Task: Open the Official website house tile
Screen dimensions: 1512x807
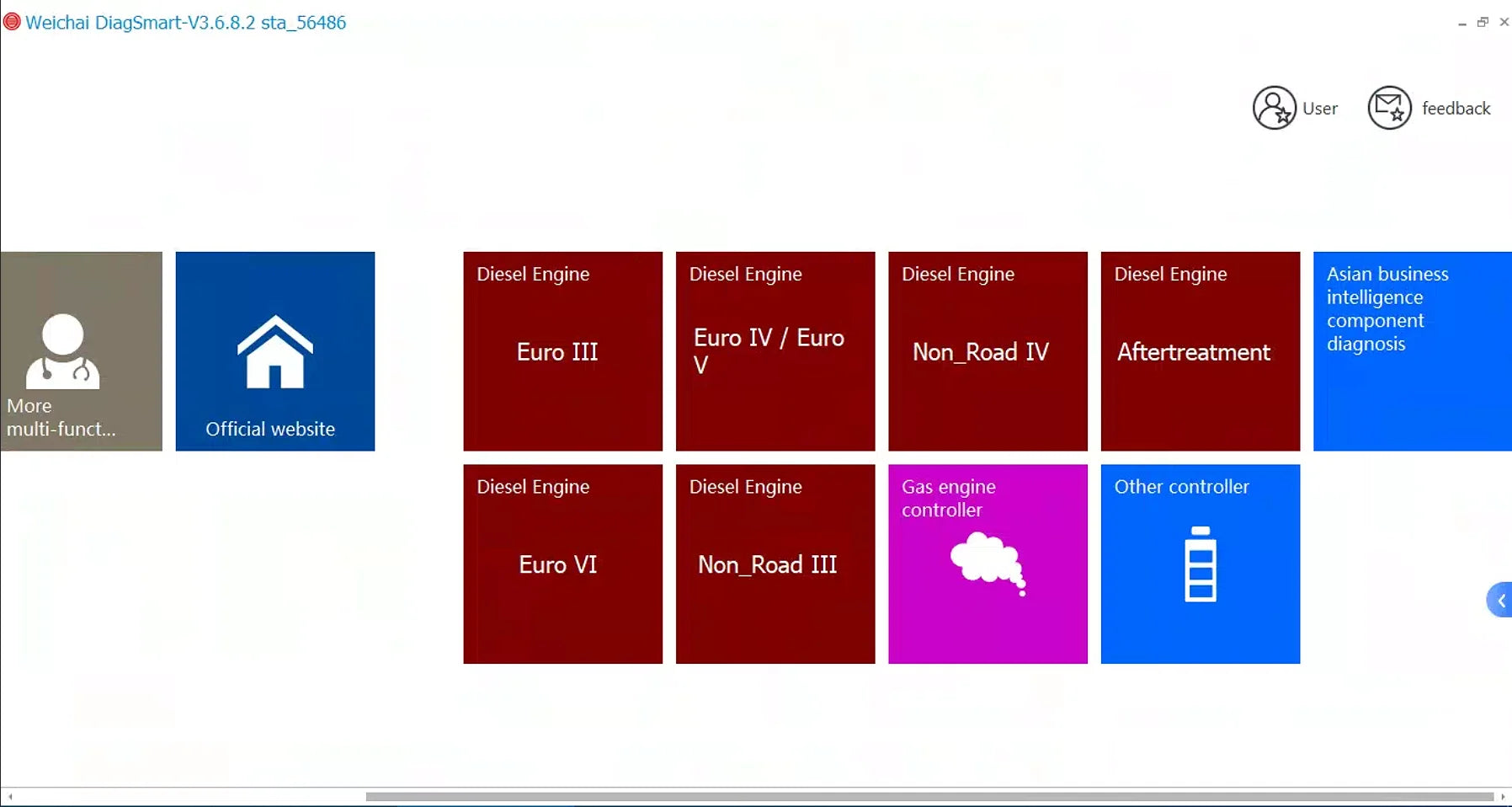Action: pos(275,351)
